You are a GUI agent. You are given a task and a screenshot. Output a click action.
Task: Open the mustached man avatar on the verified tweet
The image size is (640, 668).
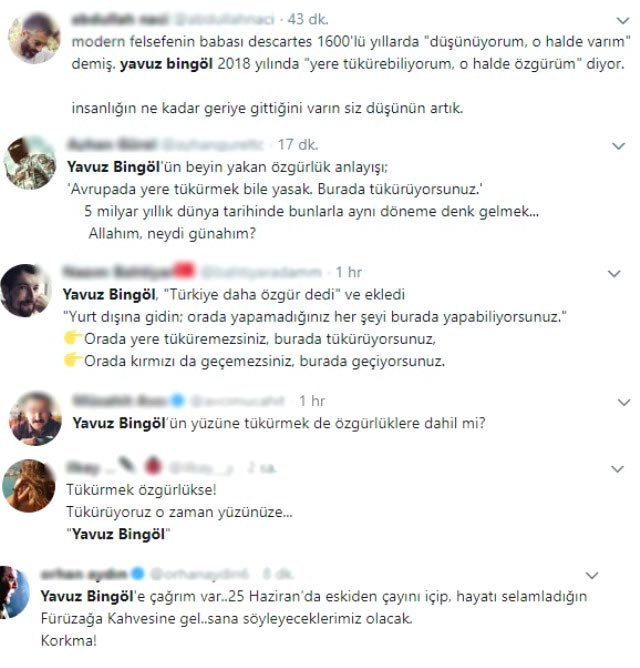click(x=35, y=418)
